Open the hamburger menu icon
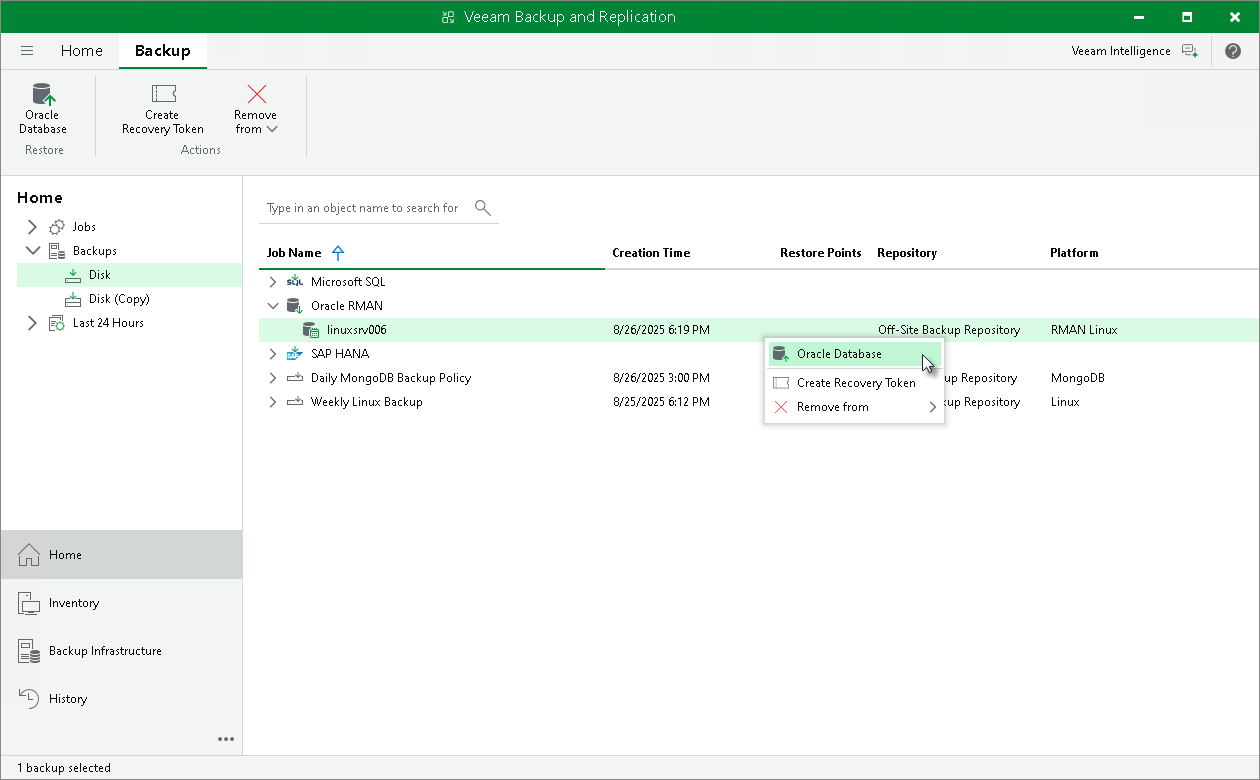Viewport: 1260px width, 780px height. click(26, 50)
